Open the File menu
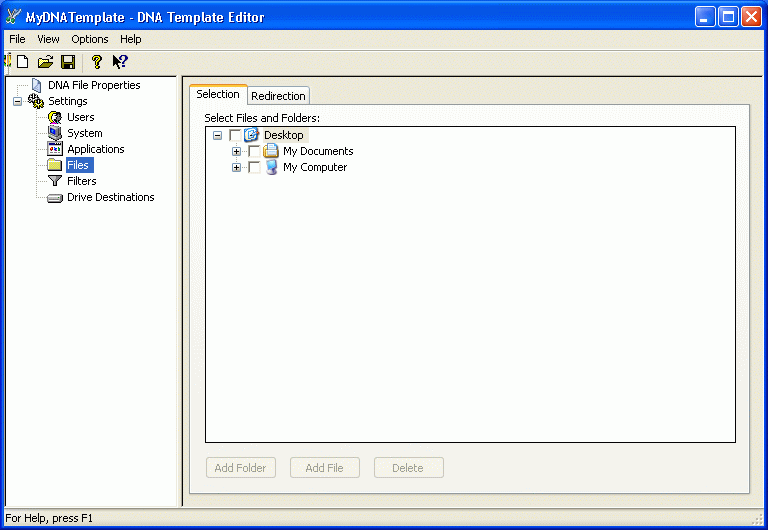The image size is (768, 530). pos(17,39)
